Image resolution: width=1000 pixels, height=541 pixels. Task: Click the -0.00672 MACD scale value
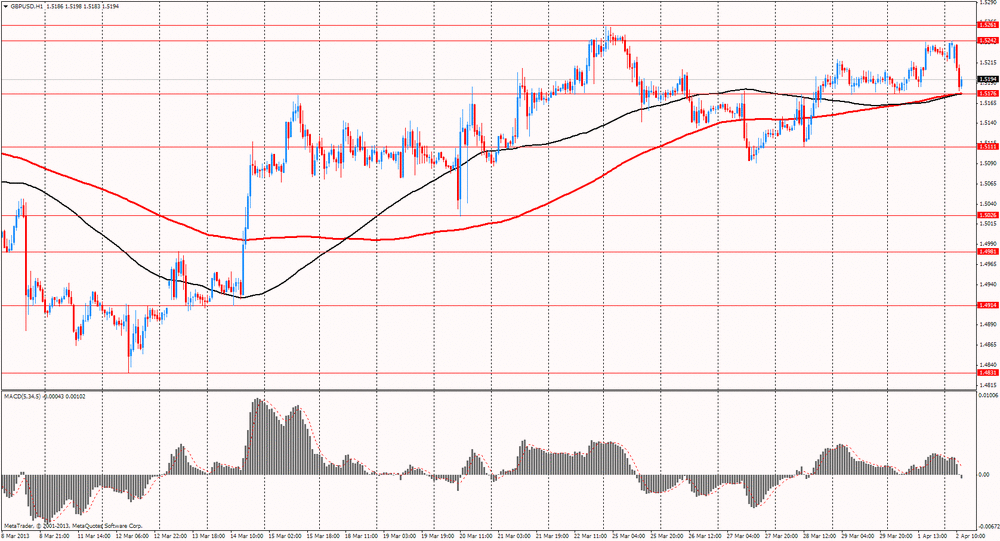(x=987, y=526)
